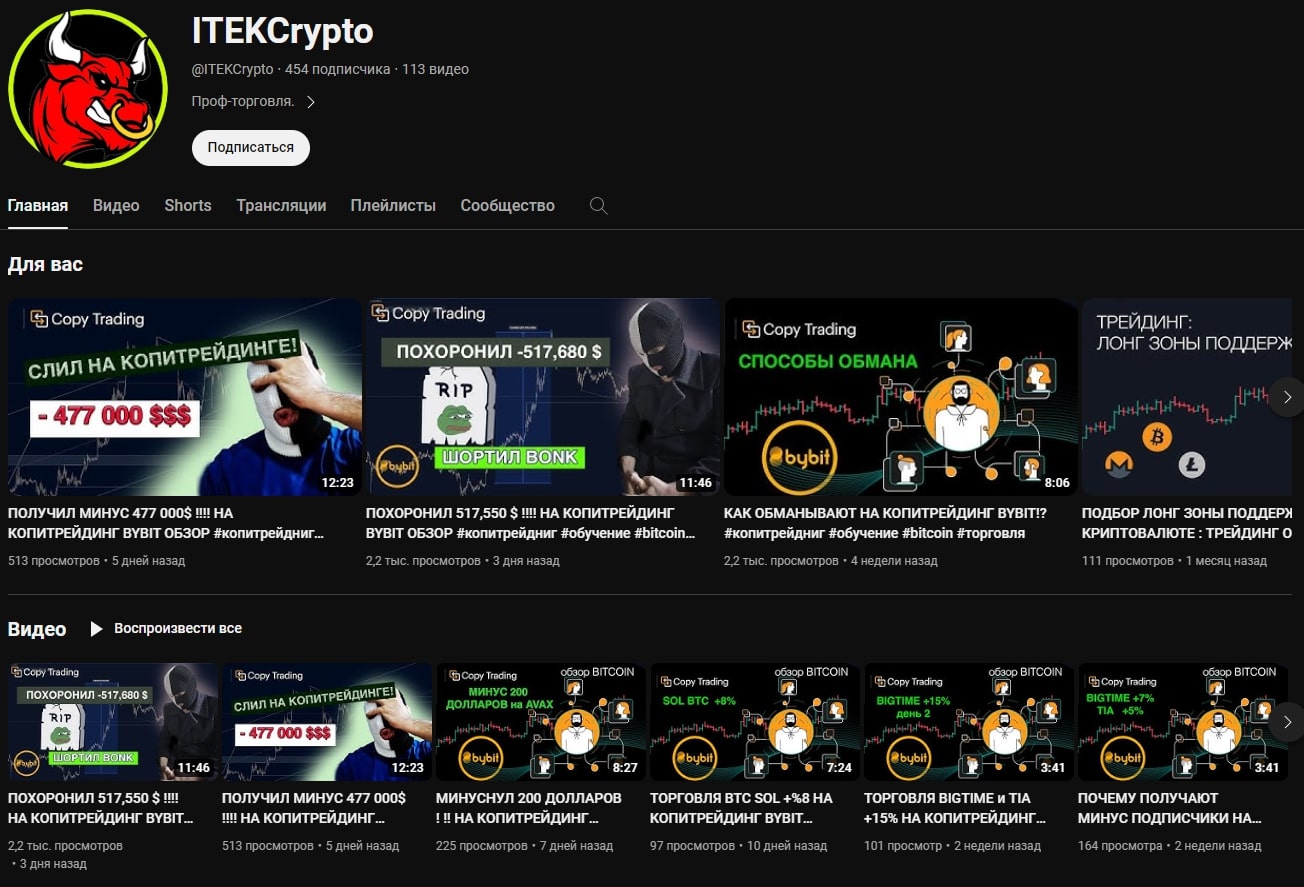Switch to the Видео tab
Image resolution: width=1304 pixels, height=887 pixels.
point(116,205)
